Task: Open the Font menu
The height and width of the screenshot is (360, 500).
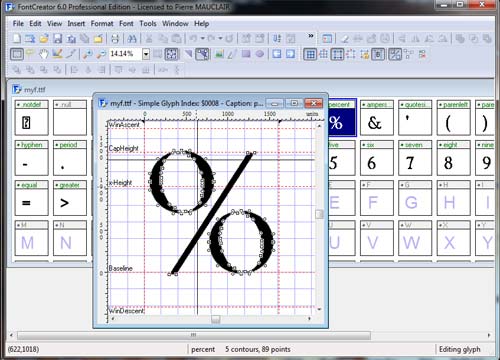Action: (x=126, y=24)
